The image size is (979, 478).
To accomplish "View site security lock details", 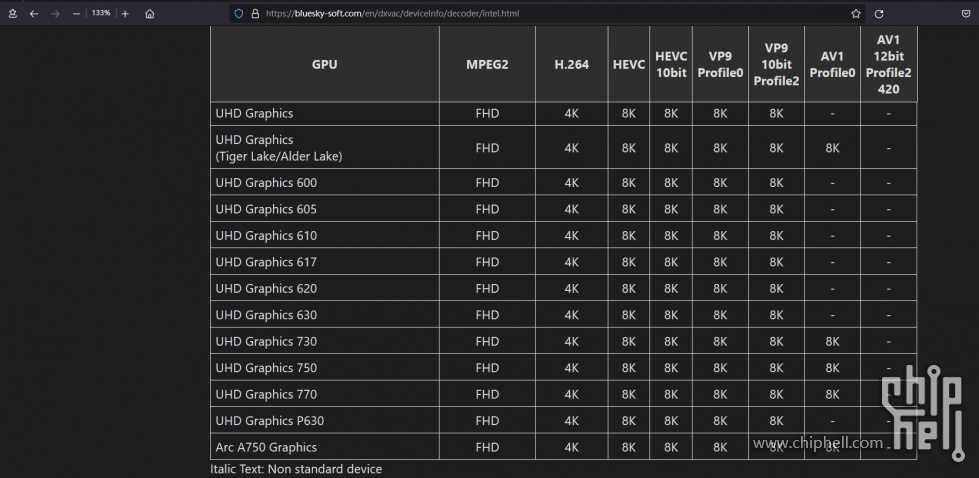I will pos(255,13).
